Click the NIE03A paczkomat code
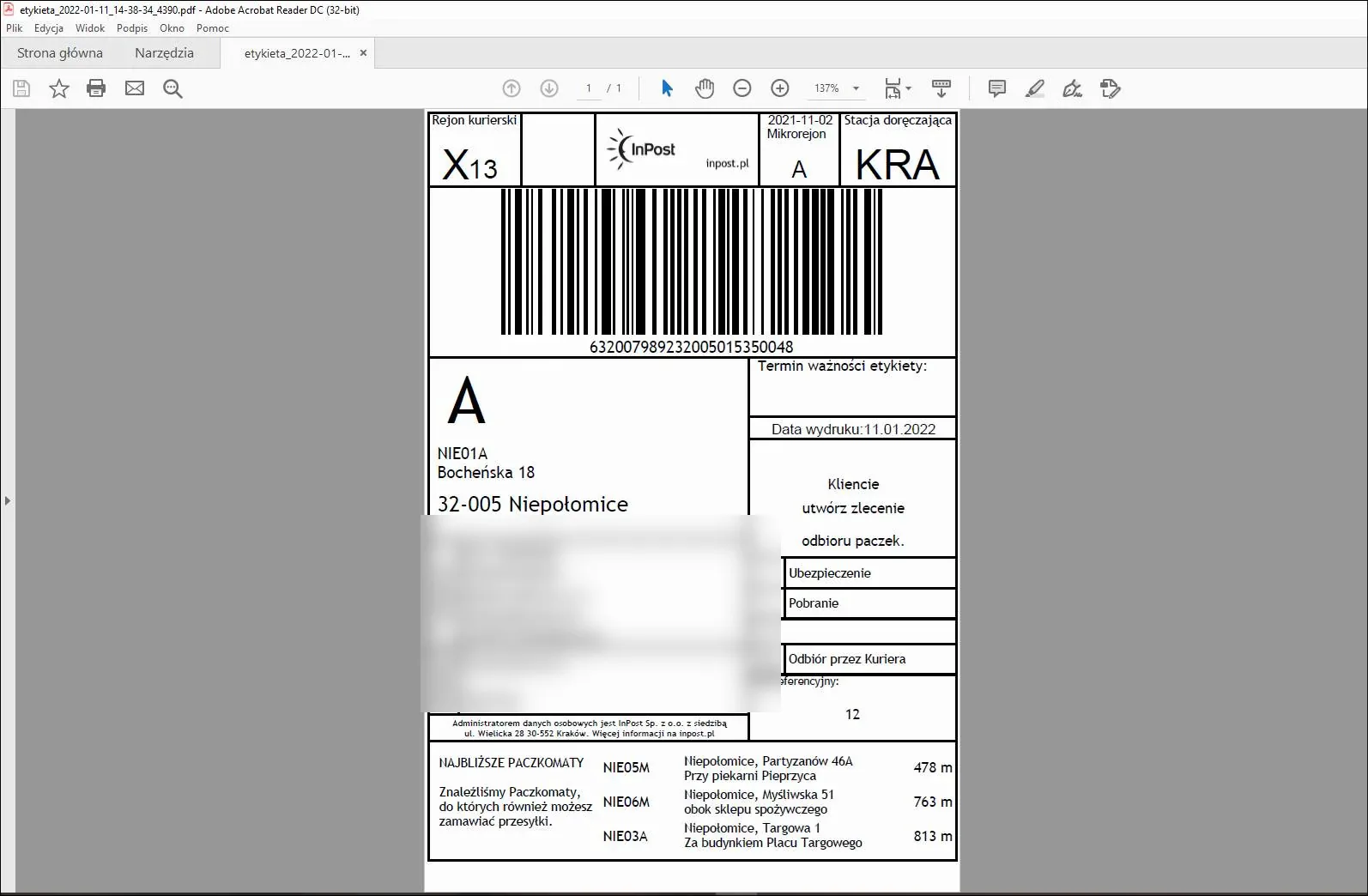 (626, 836)
